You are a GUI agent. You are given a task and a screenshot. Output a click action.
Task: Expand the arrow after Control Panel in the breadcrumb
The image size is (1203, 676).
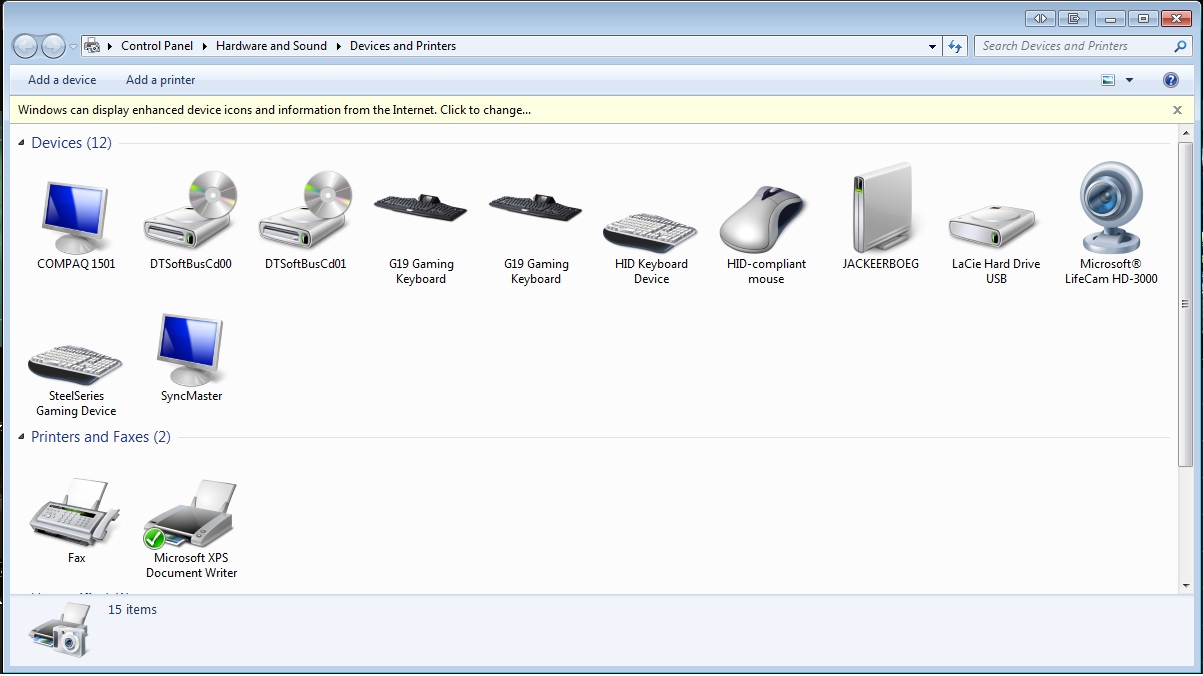tap(204, 46)
